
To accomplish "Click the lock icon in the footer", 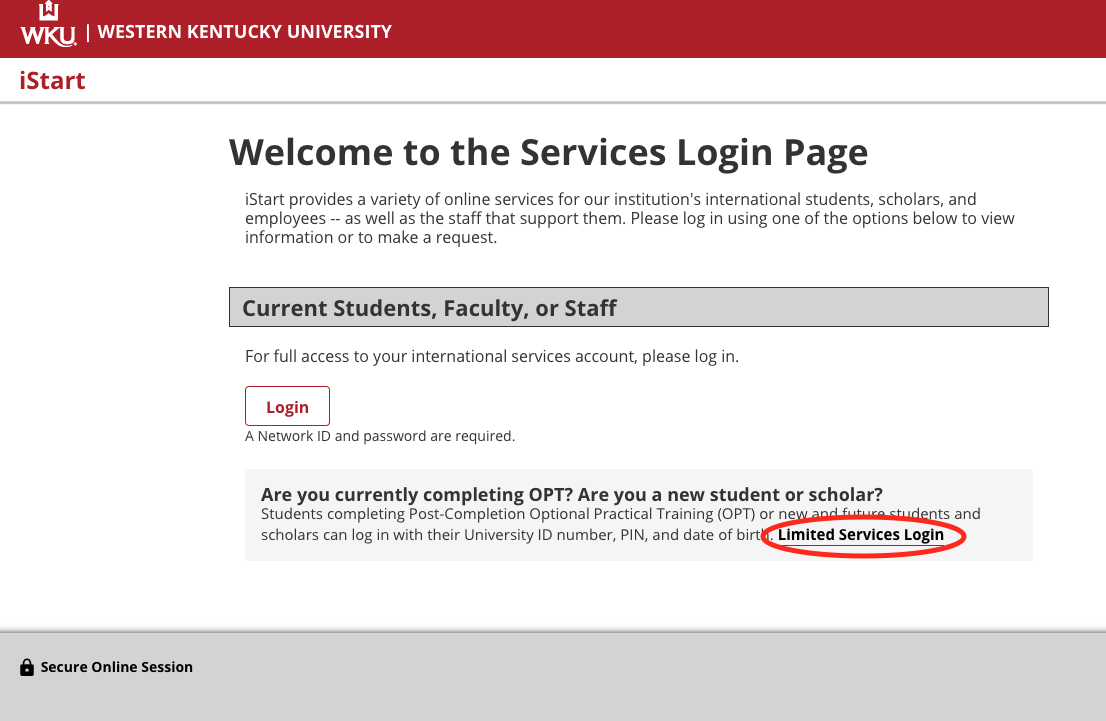I will coord(26,667).
